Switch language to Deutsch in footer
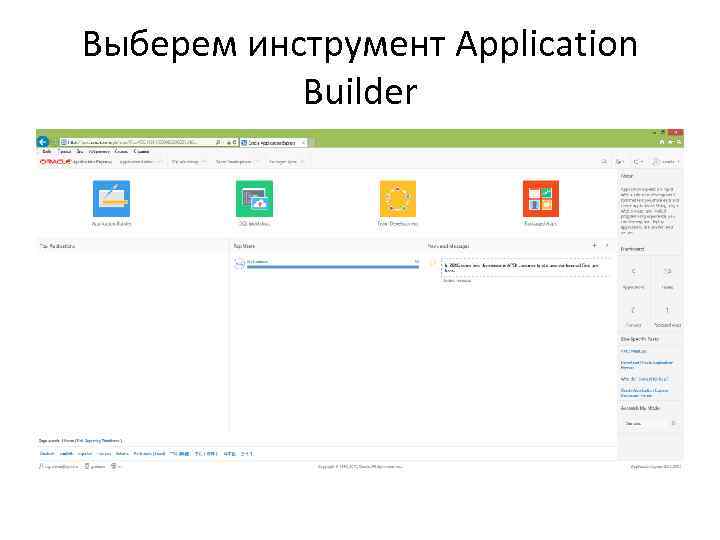Image resolution: width=720 pixels, height=540 pixels. click(47, 454)
